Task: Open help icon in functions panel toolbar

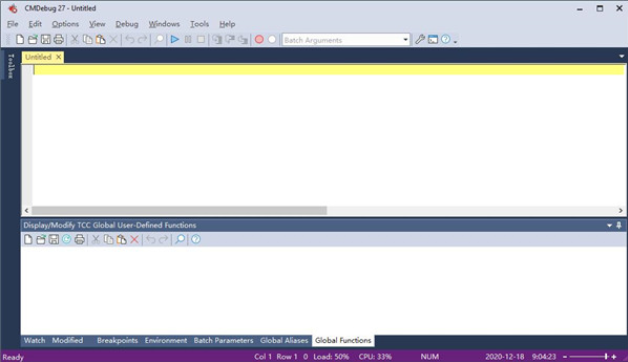Action: [196, 239]
